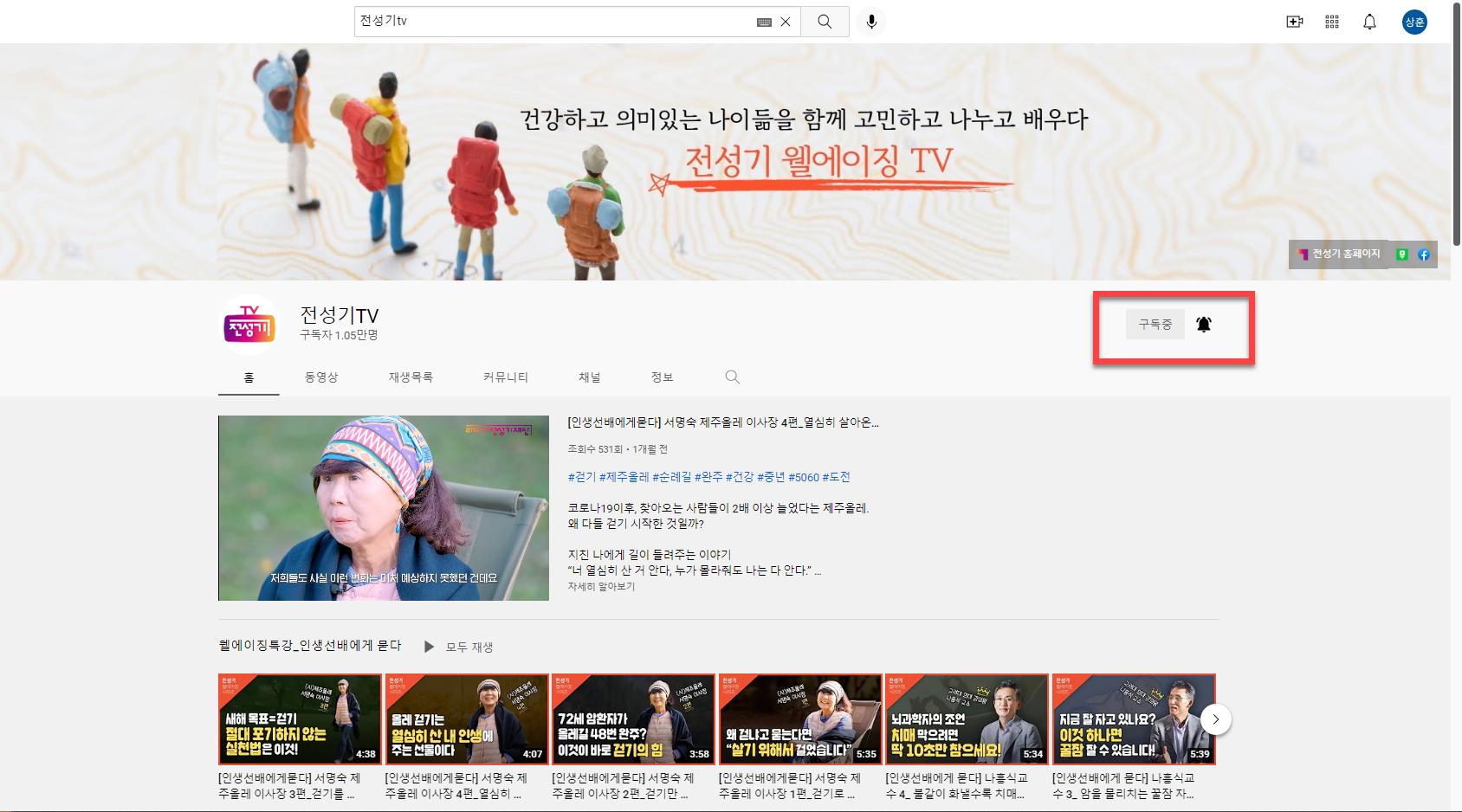Expand description with 자세히 알아보기
Image resolution: width=1462 pixels, height=812 pixels.
tap(601, 587)
